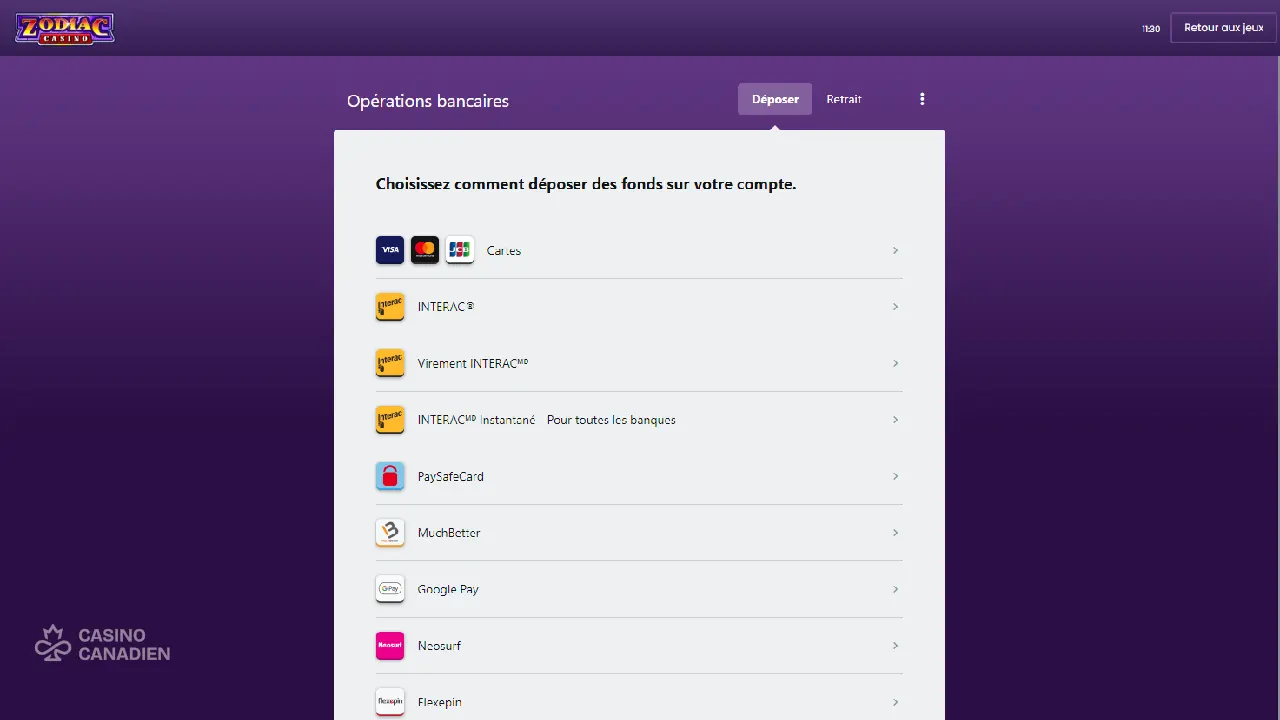Open the three-dot more options menu

tap(922, 99)
